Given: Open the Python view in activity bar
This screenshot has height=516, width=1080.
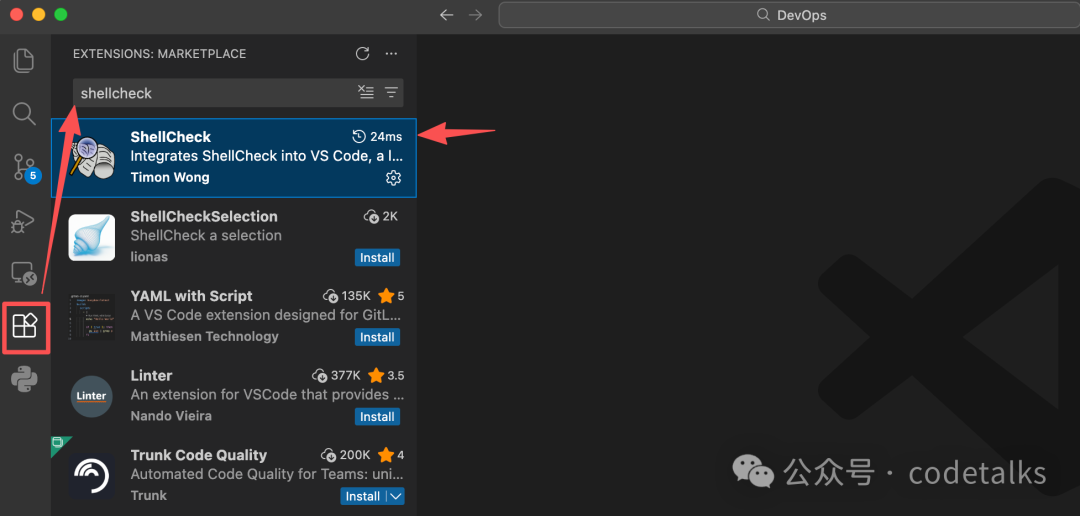Looking at the screenshot, I should [x=24, y=379].
